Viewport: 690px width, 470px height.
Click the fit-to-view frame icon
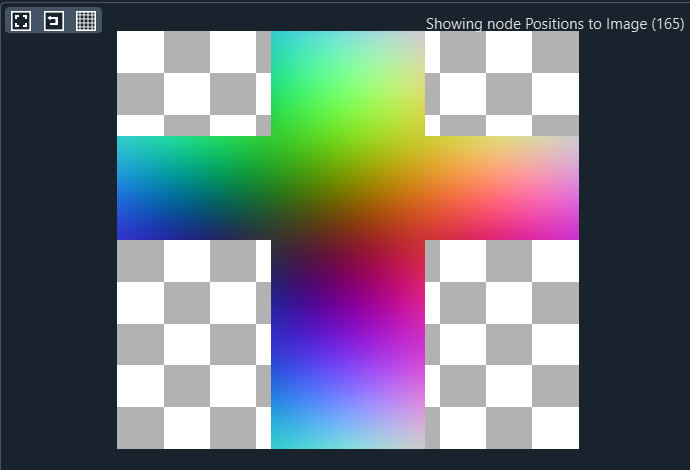click(21, 21)
